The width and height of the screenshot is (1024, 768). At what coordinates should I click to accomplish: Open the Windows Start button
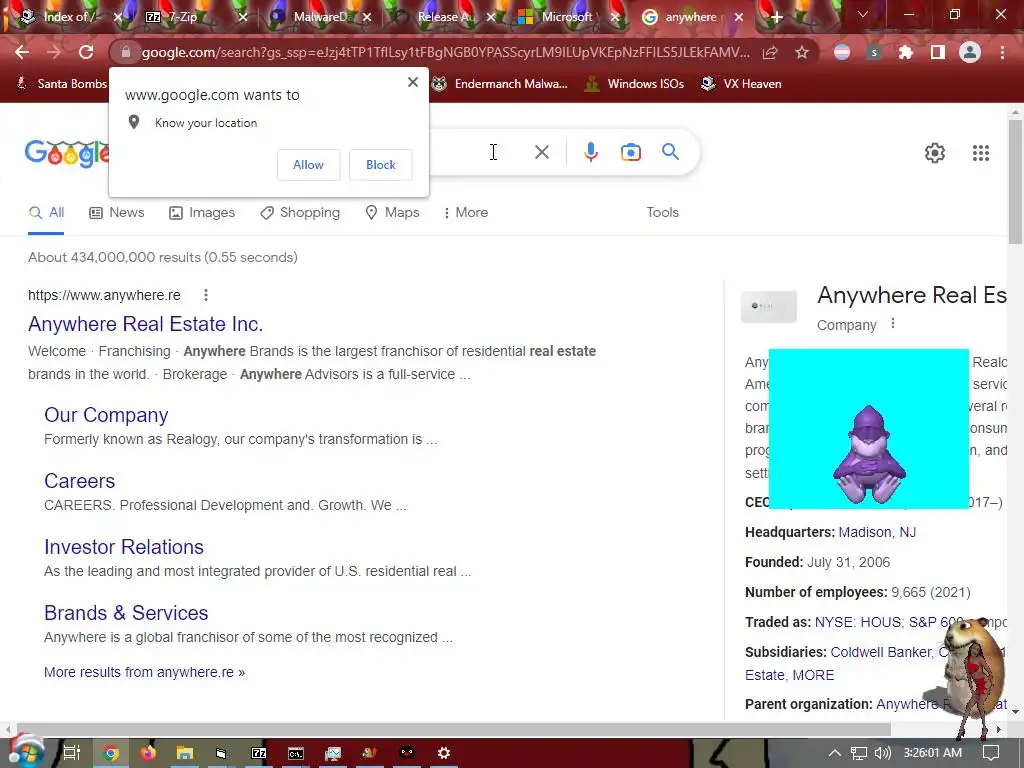point(25,752)
